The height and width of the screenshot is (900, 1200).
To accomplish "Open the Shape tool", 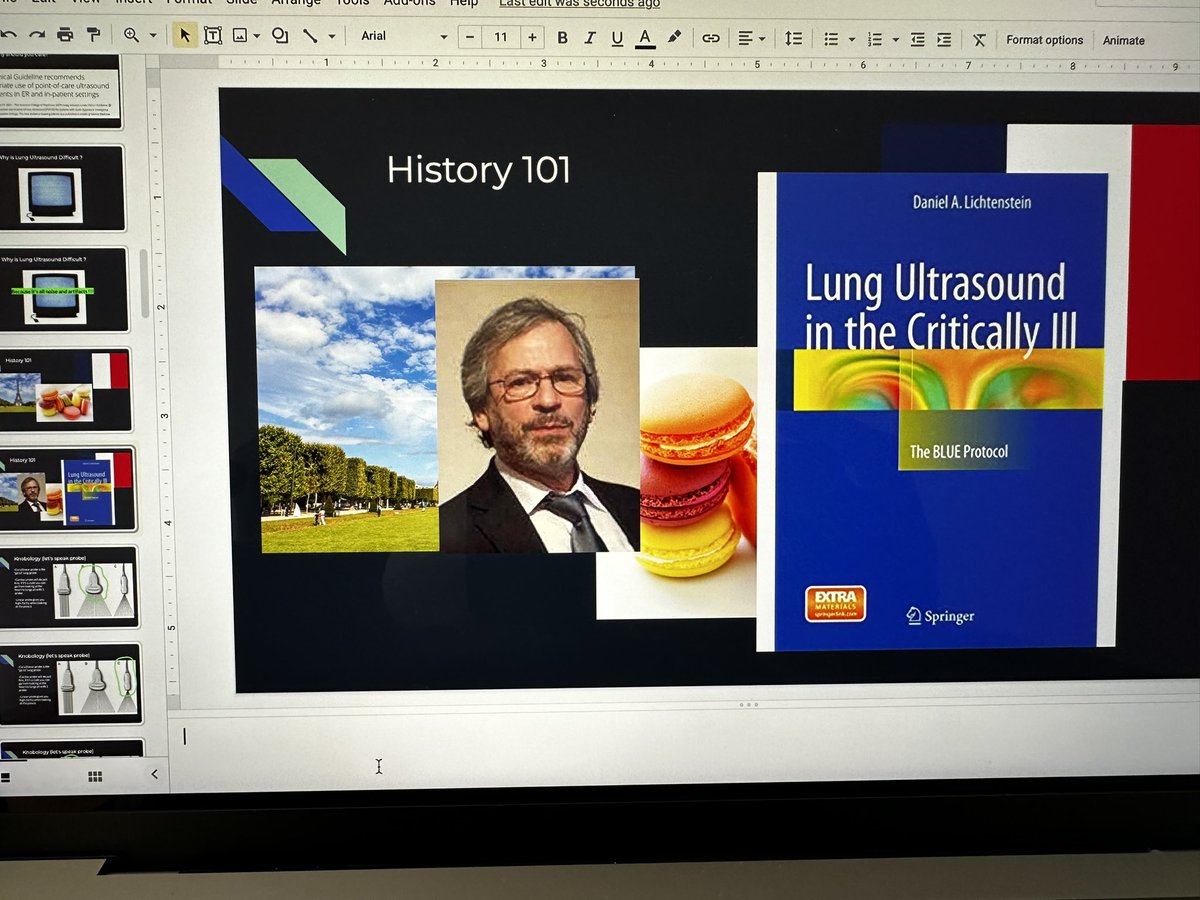I will 280,36.
